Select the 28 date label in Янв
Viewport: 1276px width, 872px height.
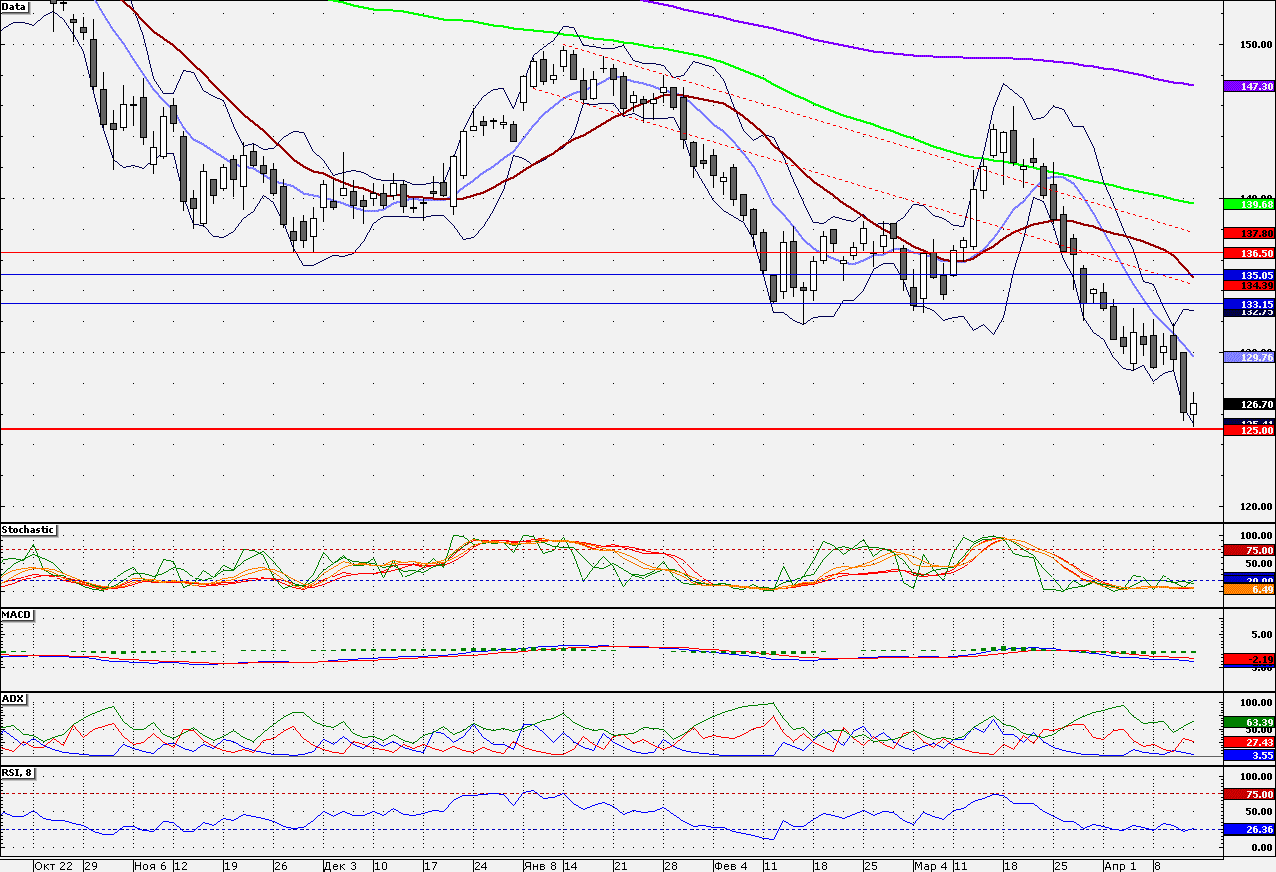669,865
